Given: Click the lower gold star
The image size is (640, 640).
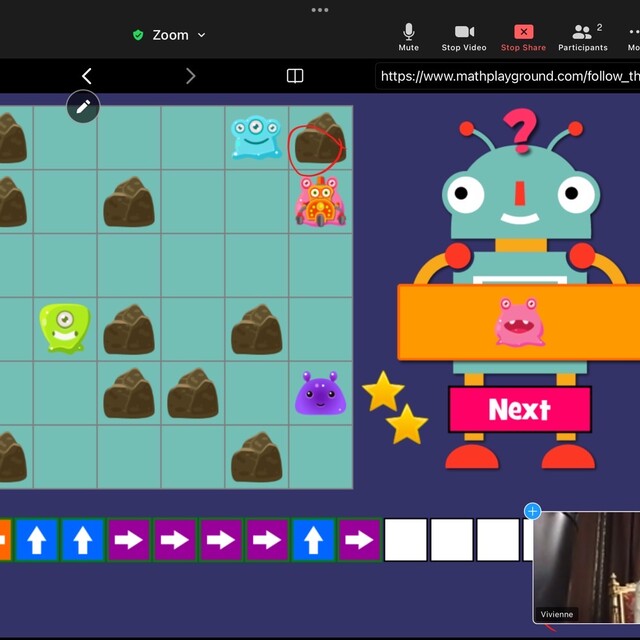Looking at the screenshot, I should [x=407, y=424].
